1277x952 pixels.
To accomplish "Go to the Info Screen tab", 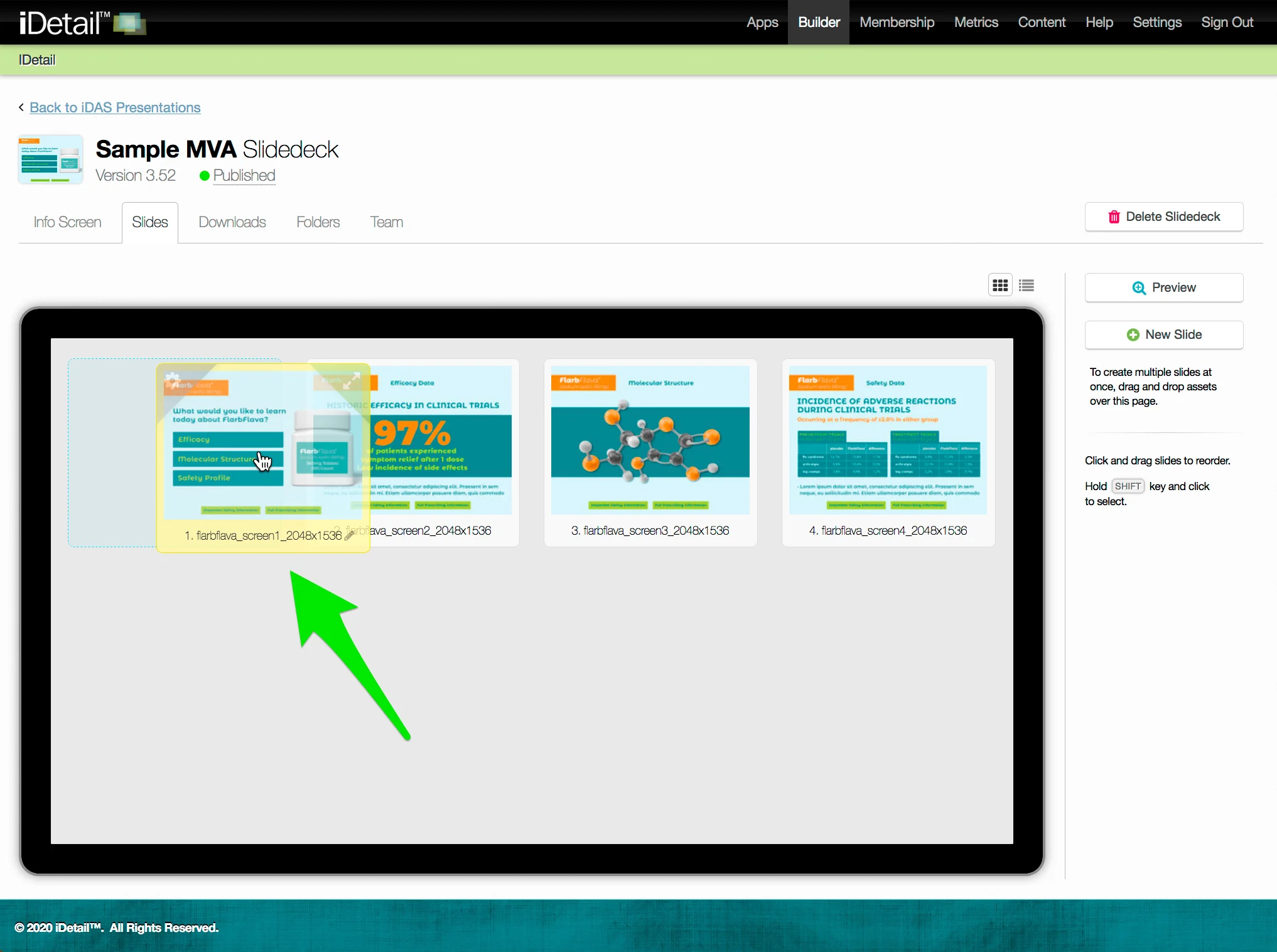I will point(67,222).
